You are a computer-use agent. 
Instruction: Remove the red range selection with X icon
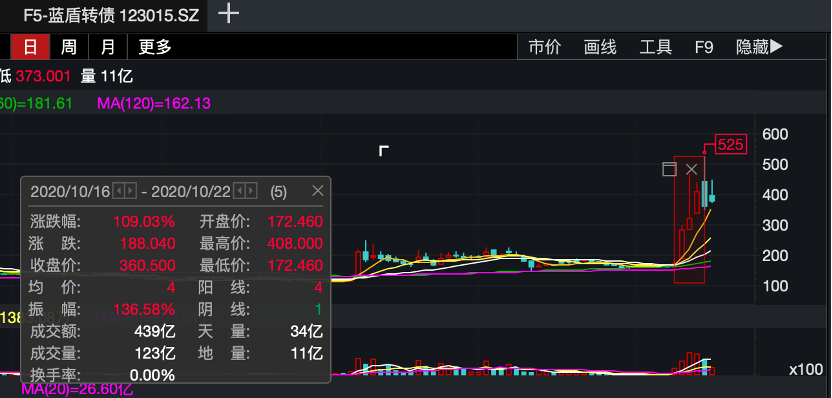click(x=691, y=169)
